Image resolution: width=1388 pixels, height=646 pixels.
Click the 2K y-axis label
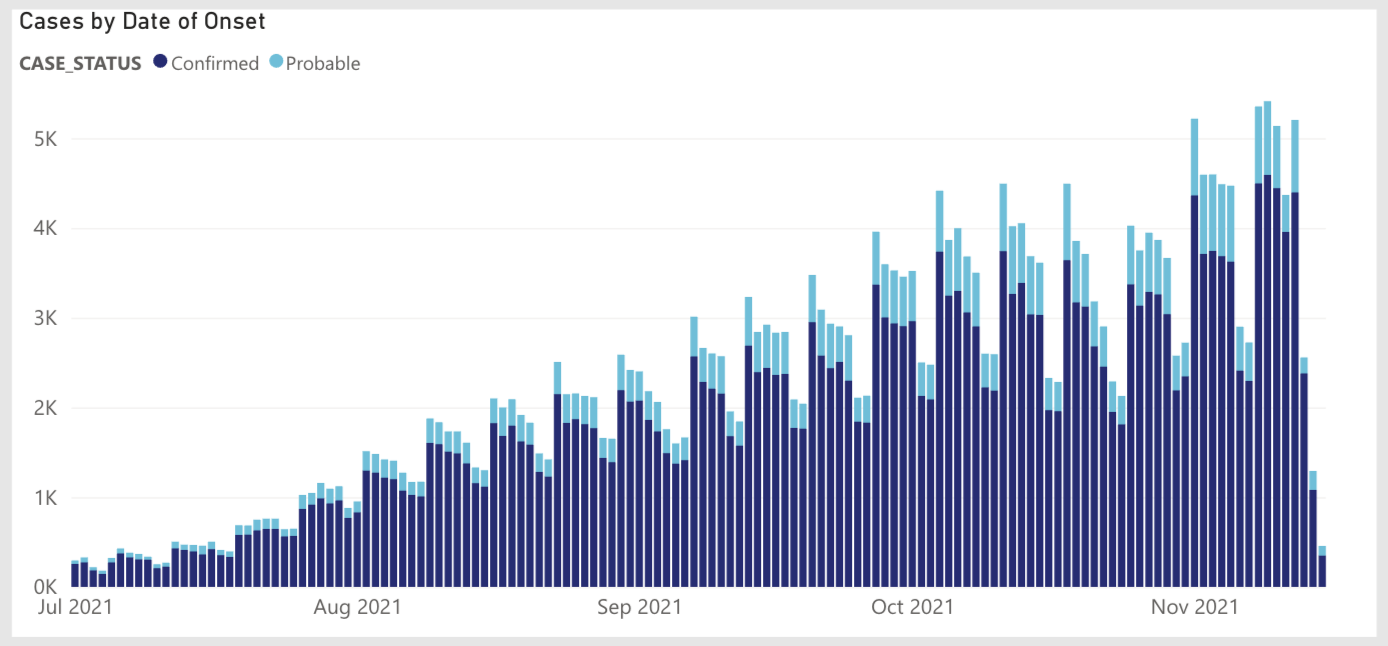click(x=47, y=409)
